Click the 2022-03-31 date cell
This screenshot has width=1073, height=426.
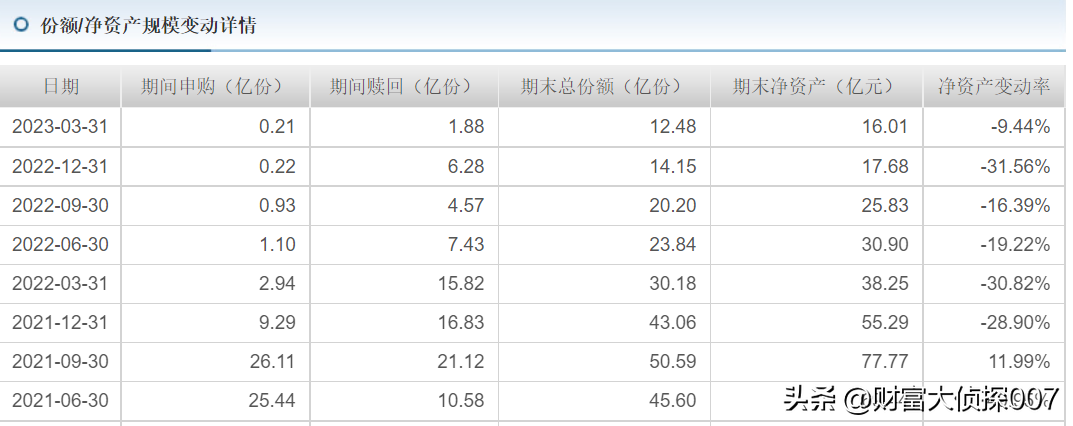60,283
